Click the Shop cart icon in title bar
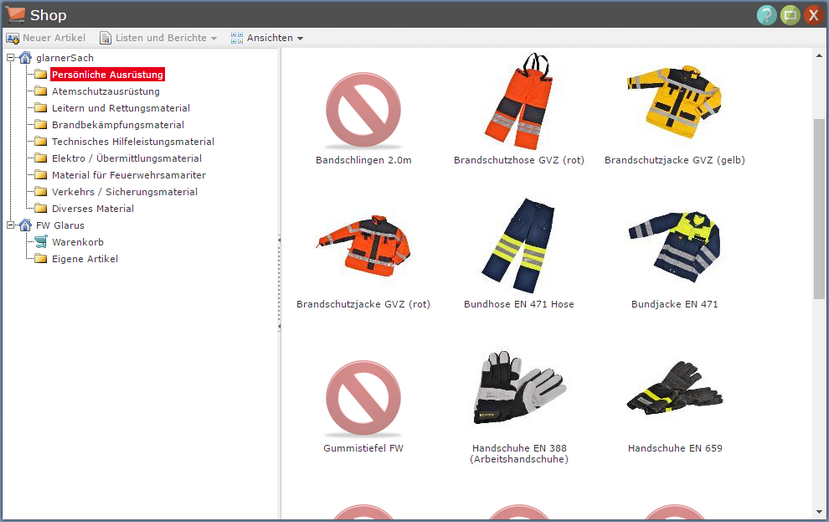 [x=15, y=14]
